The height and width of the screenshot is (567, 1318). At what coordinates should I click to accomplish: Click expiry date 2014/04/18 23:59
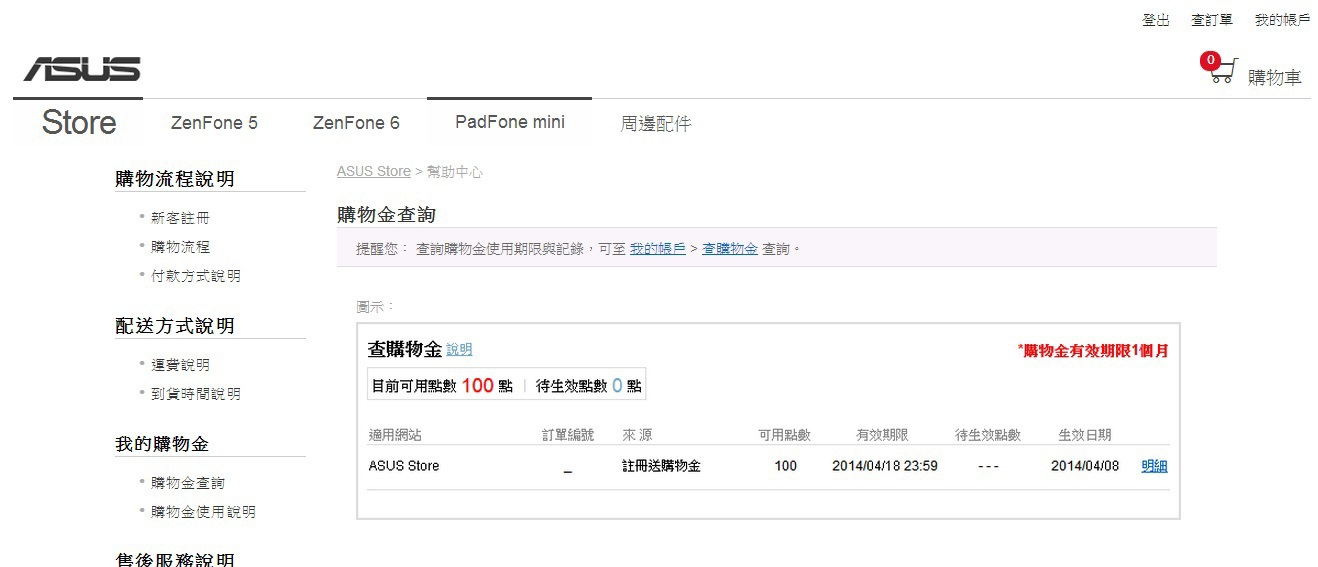(885, 466)
